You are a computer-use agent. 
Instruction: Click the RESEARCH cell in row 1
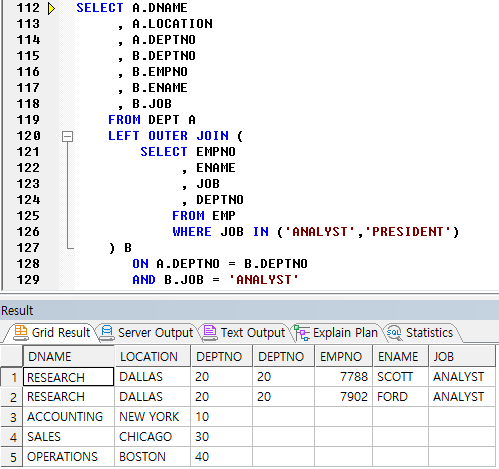(69, 377)
